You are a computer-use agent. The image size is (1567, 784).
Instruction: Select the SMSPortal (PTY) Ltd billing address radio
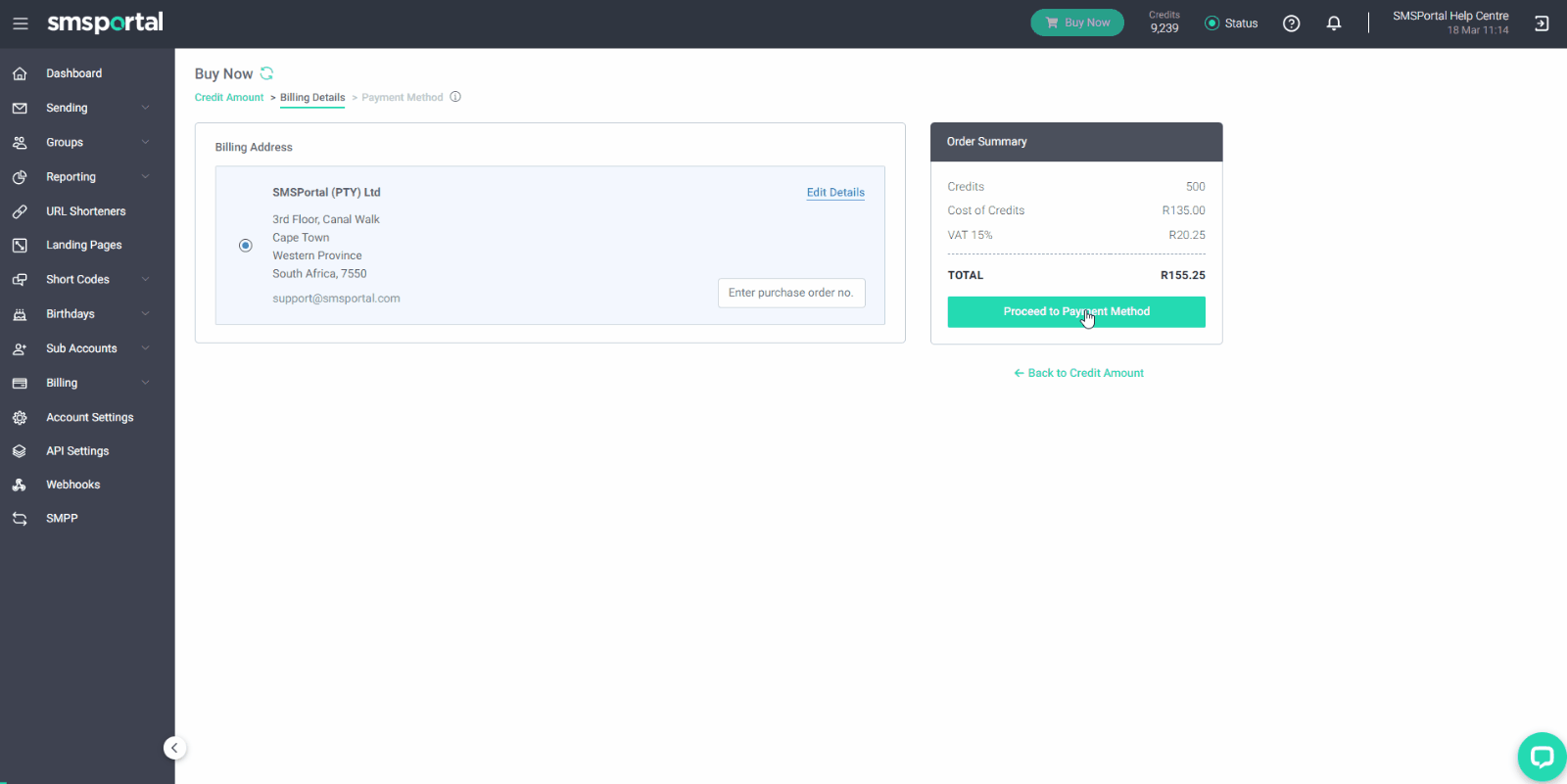[246, 246]
